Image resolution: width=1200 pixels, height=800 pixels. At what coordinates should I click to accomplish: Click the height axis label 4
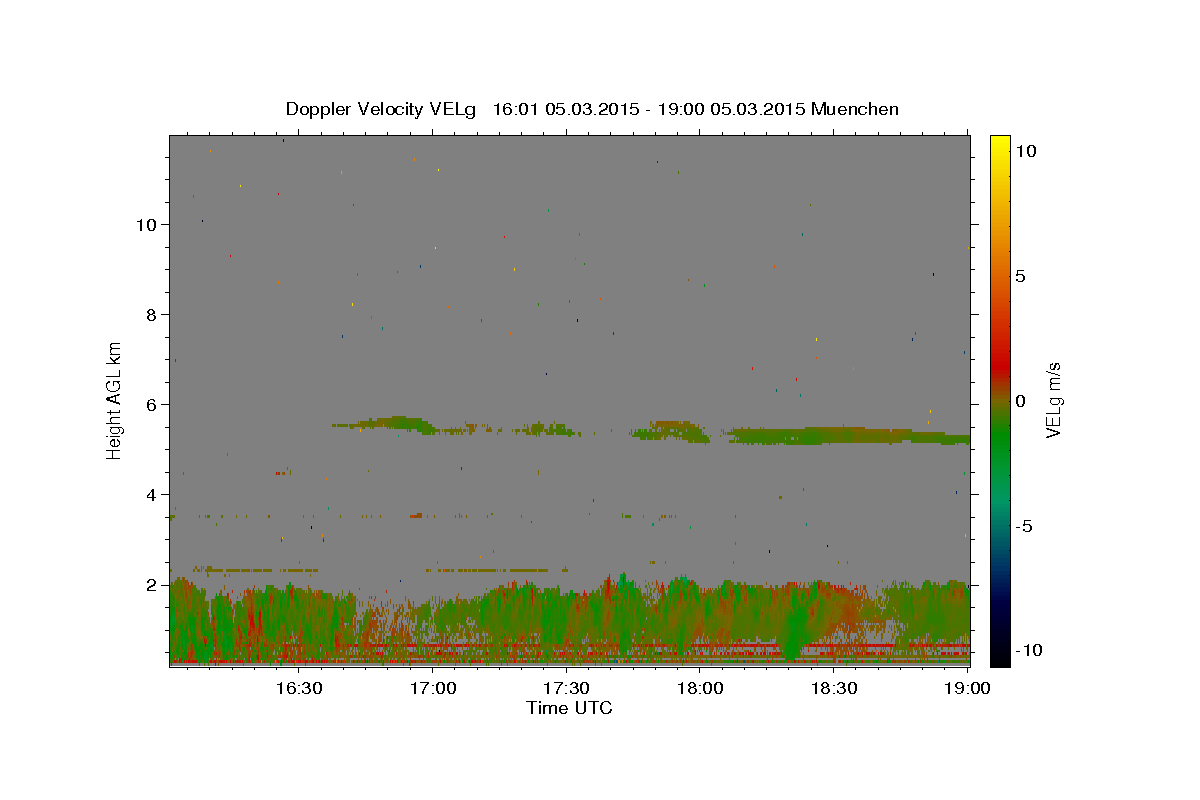click(x=151, y=494)
